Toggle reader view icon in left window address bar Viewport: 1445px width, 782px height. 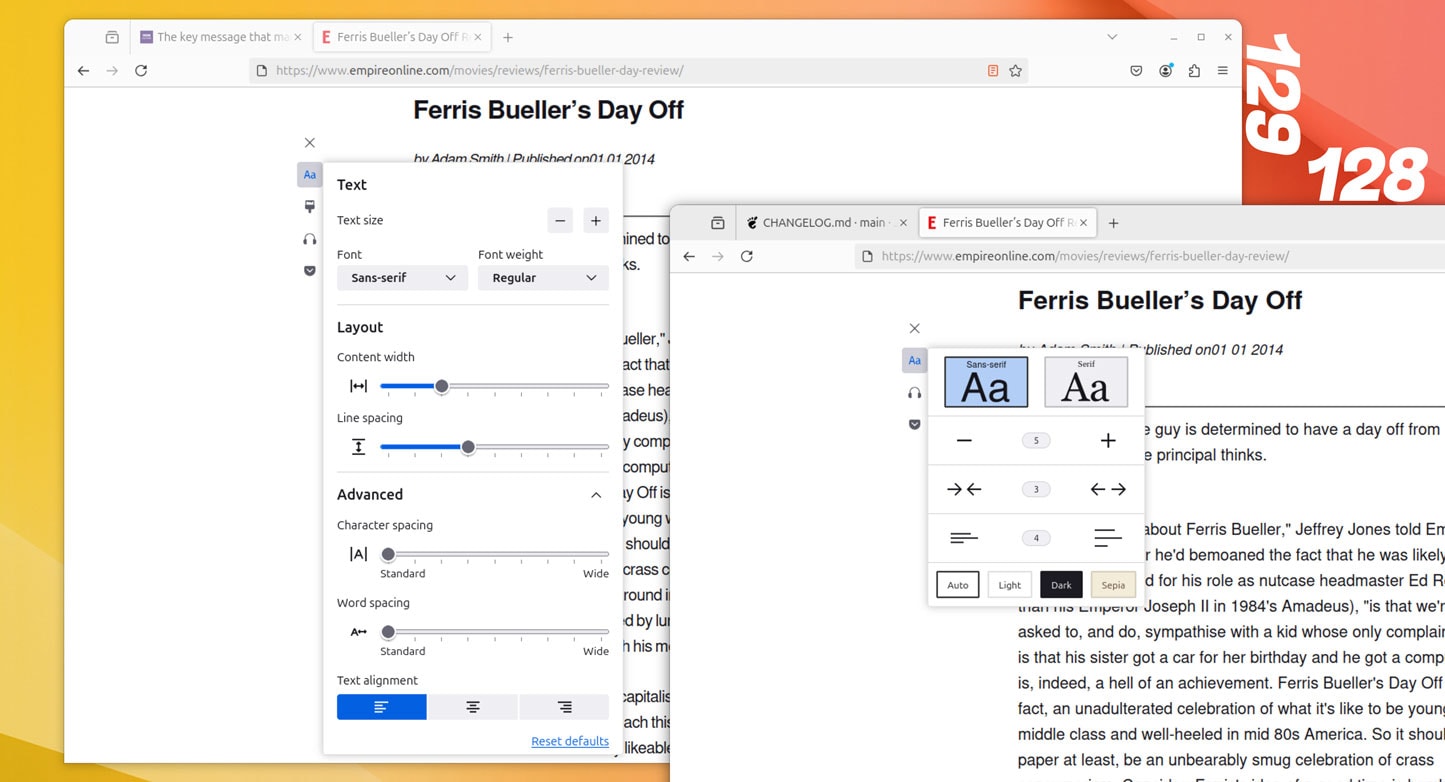click(993, 71)
